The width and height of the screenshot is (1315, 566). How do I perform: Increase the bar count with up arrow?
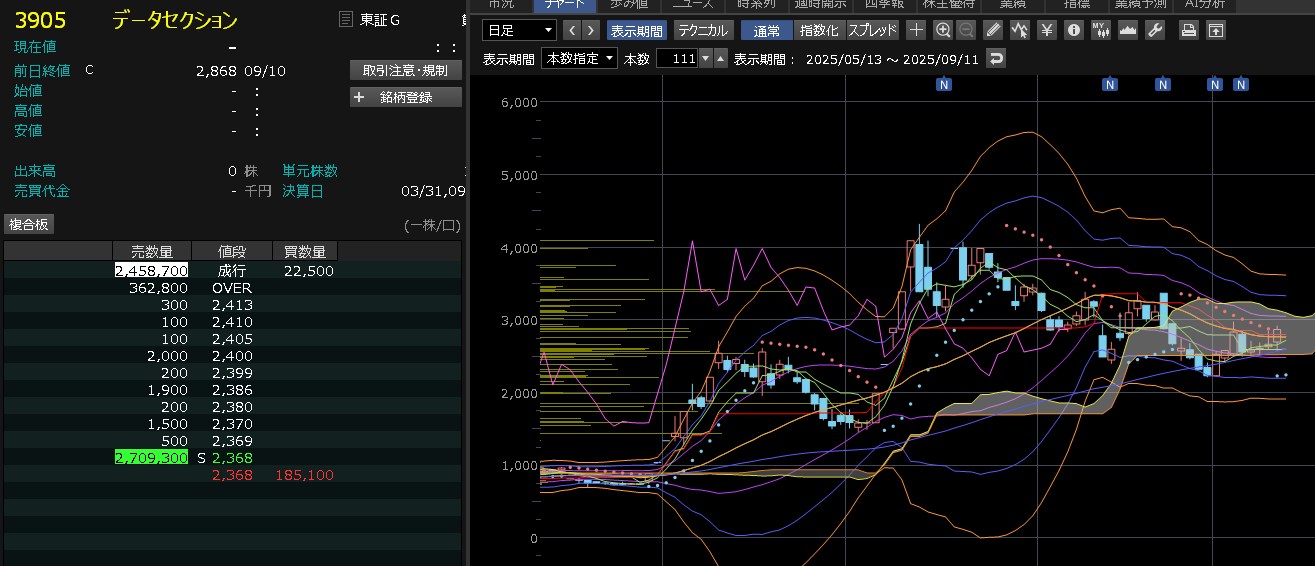(x=720, y=59)
